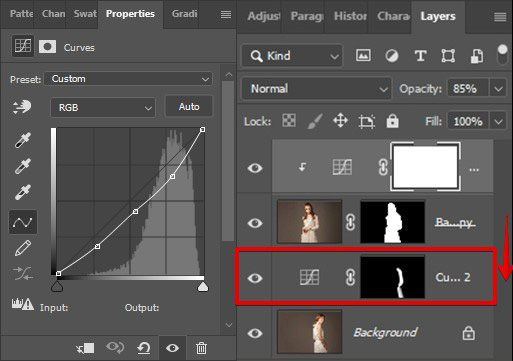Toggle the layer filter on/off switch
Image resolution: width=513 pixels, height=361 pixels.
click(x=502, y=55)
